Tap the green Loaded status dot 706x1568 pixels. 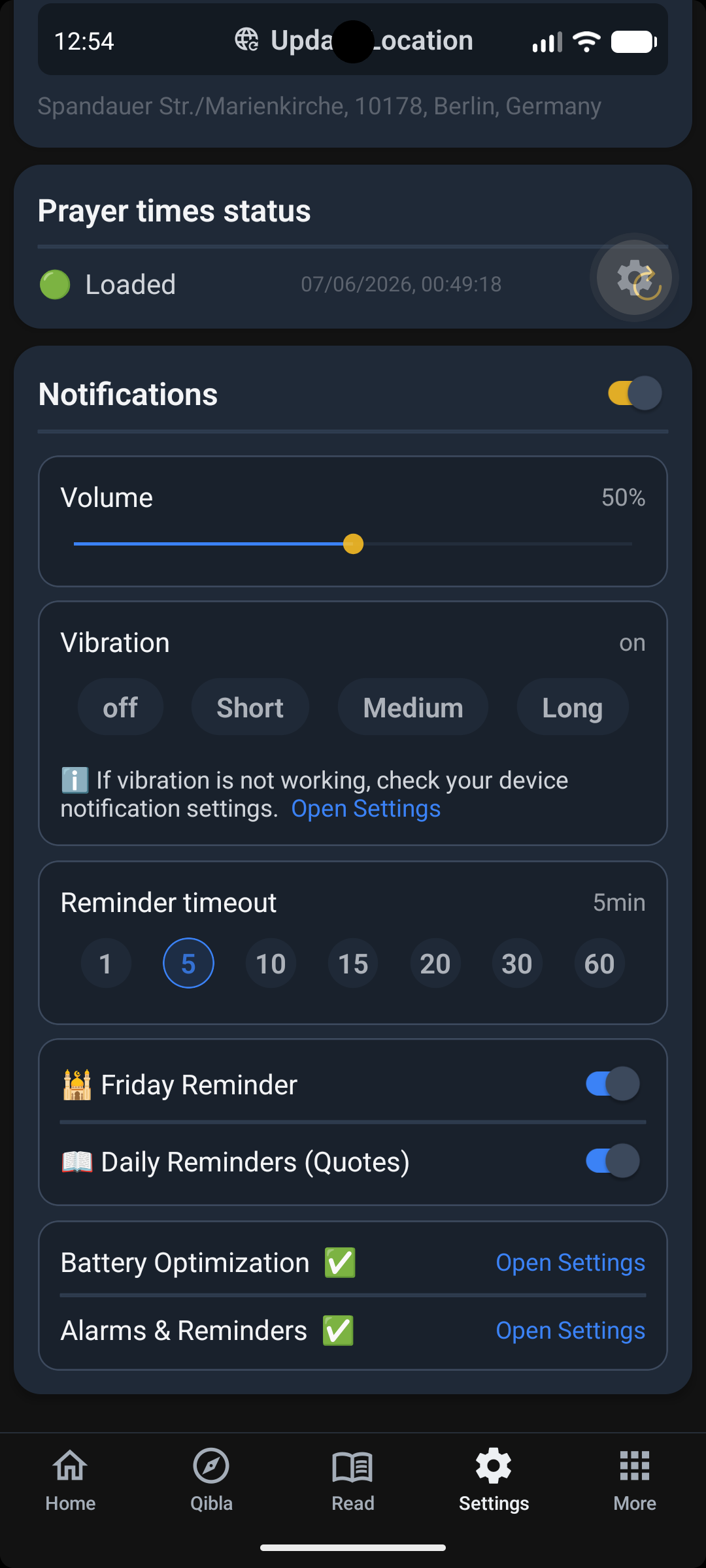(x=55, y=285)
